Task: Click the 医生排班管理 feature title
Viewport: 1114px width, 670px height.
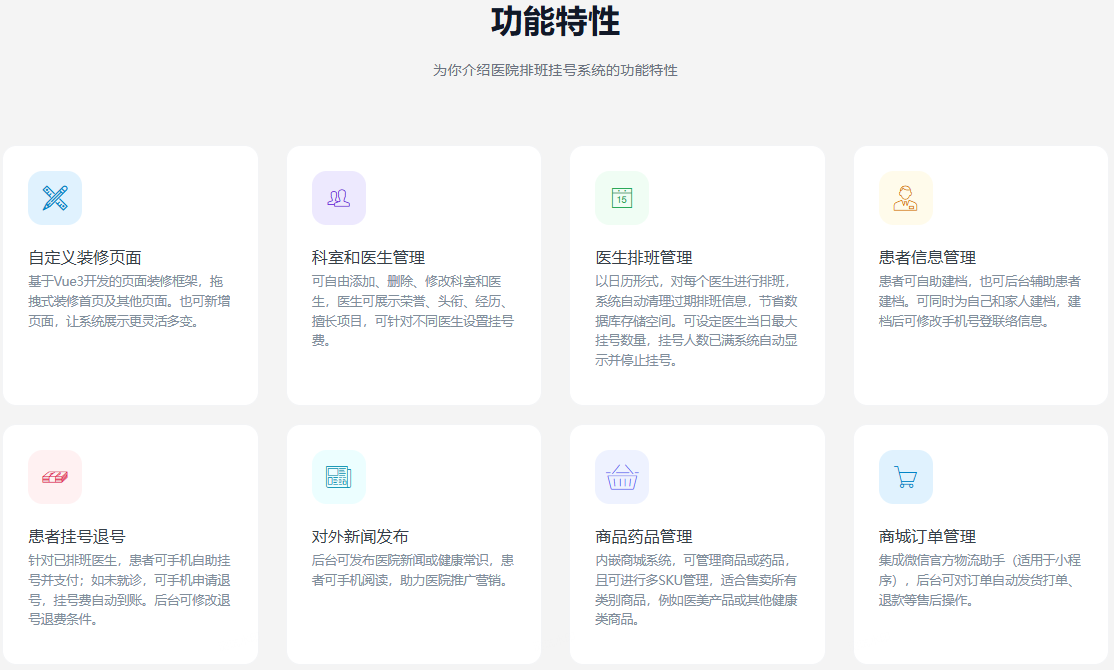Action: click(644, 258)
